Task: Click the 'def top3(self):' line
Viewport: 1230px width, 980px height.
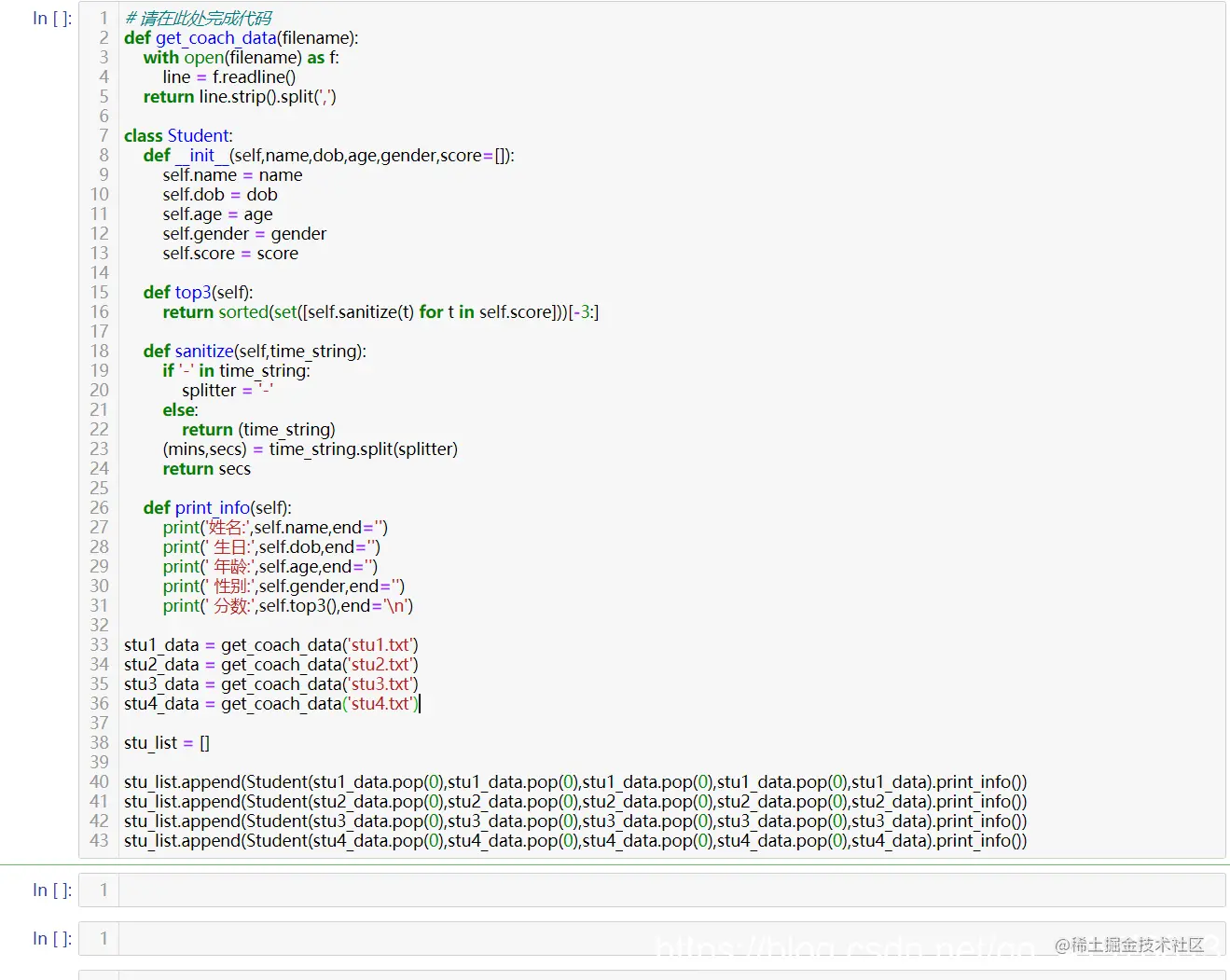Action: click(x=198, y=292)
